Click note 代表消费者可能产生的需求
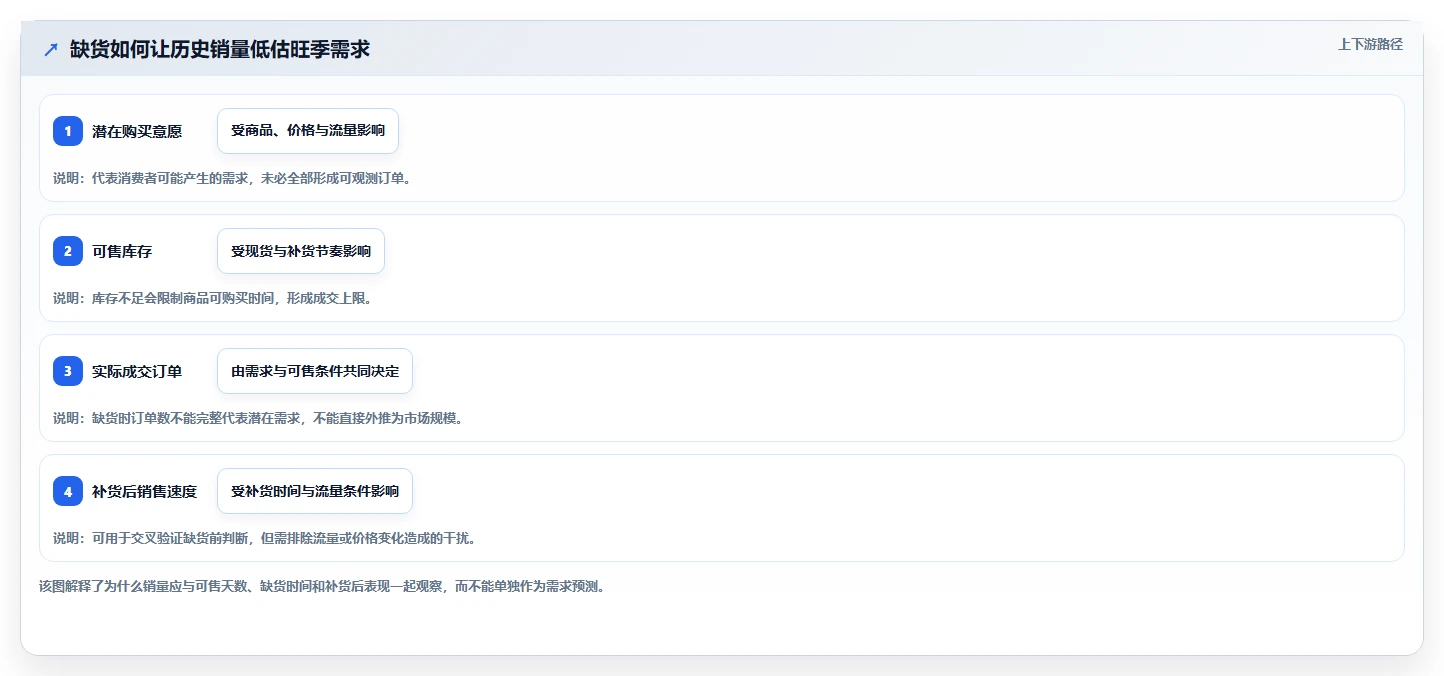Image resolution: width=1444 pixels, height=676 pixels. tap(232, 178)
